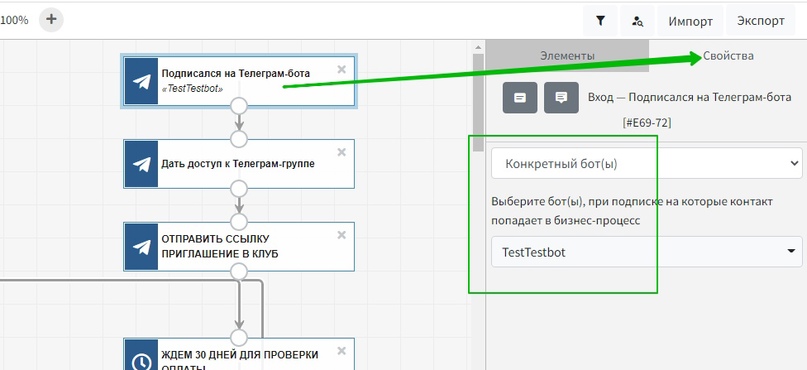
Task: Click the Экспорт button
Action: (x=760, y=21)
